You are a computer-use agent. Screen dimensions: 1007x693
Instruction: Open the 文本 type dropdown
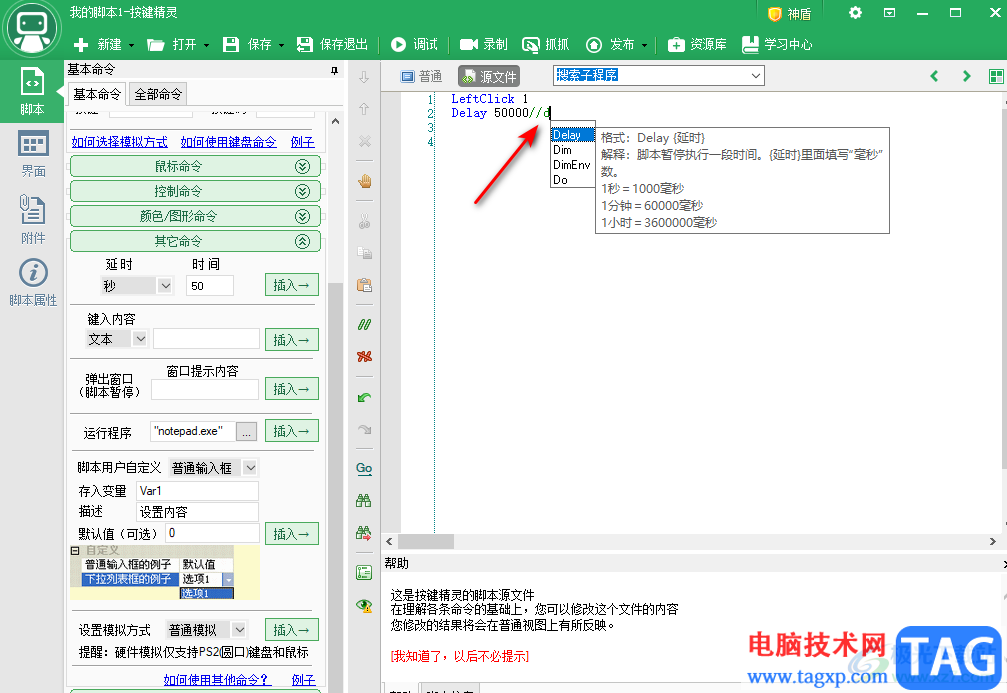click(140, 338)
